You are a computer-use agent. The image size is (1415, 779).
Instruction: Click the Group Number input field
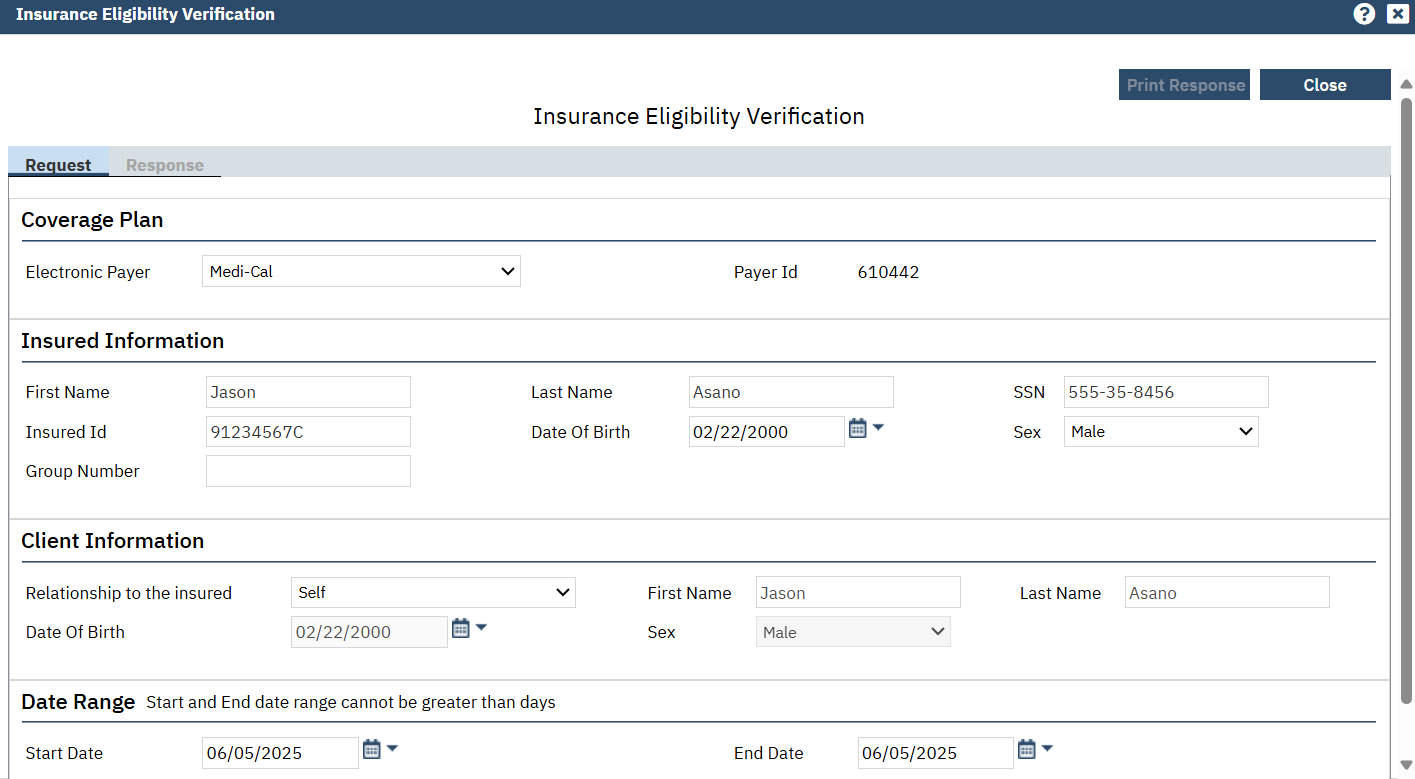[308, 471]
